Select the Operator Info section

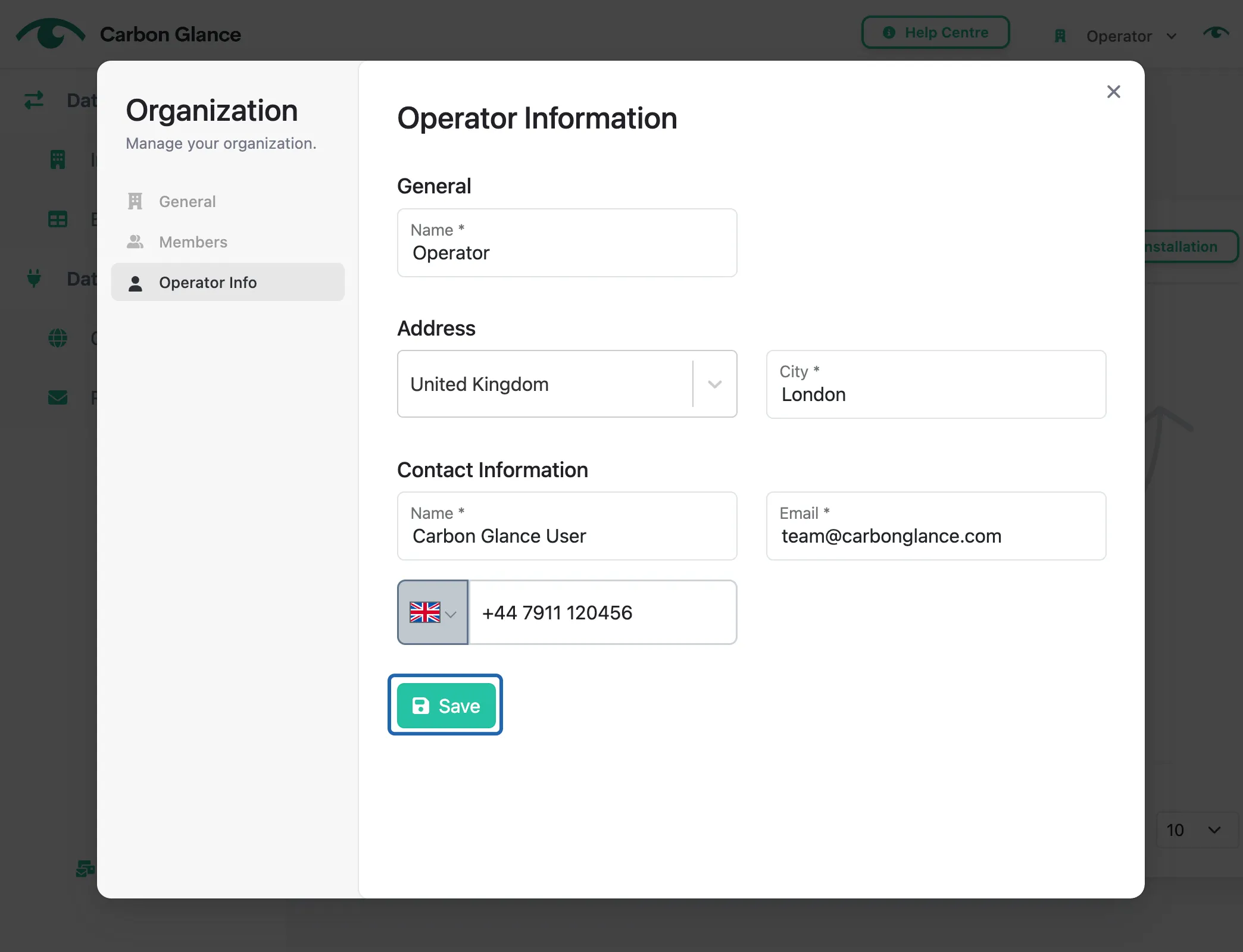click(x=227, y=283)
